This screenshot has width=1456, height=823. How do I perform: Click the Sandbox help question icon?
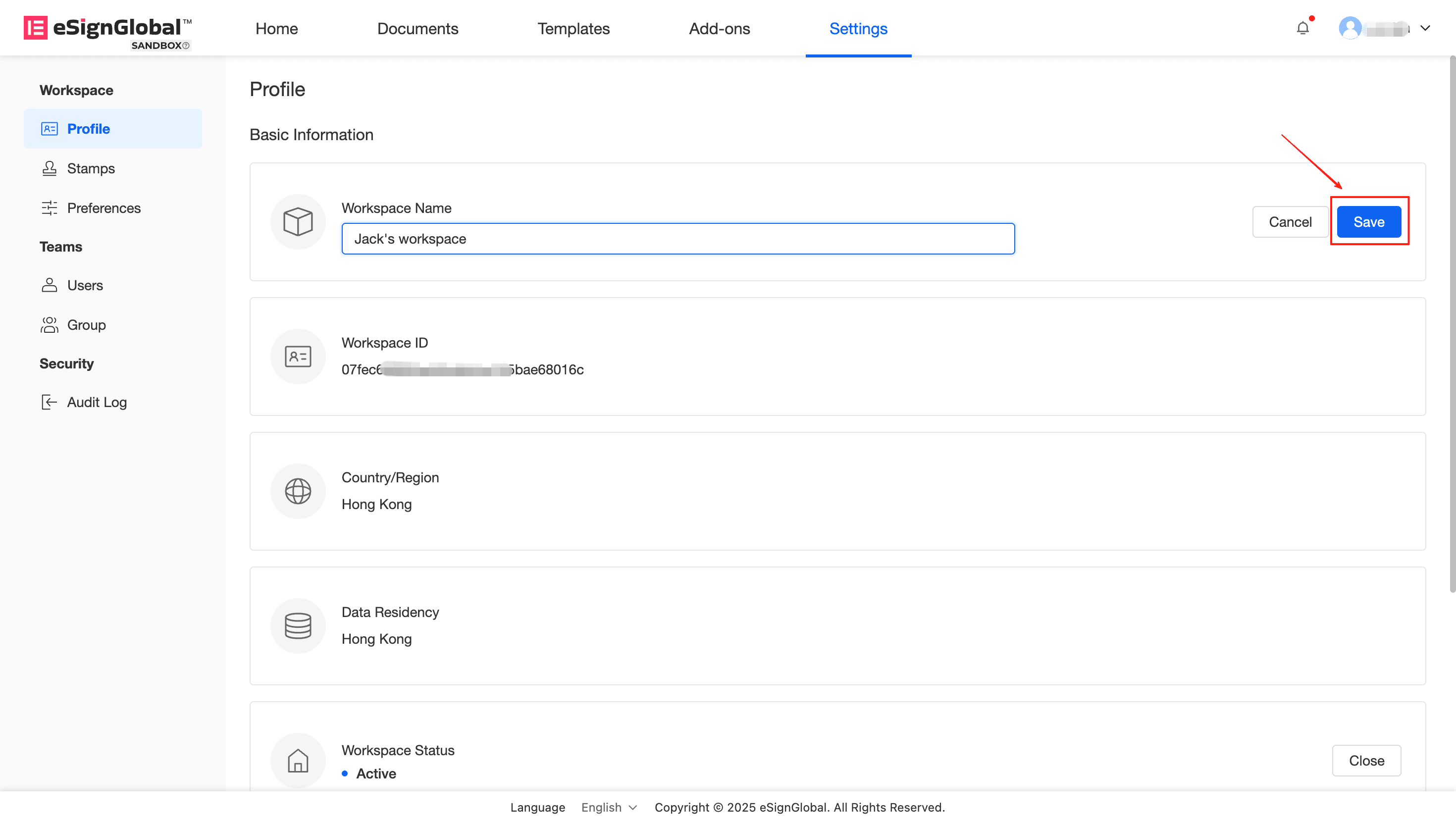[x=186, y=46]
